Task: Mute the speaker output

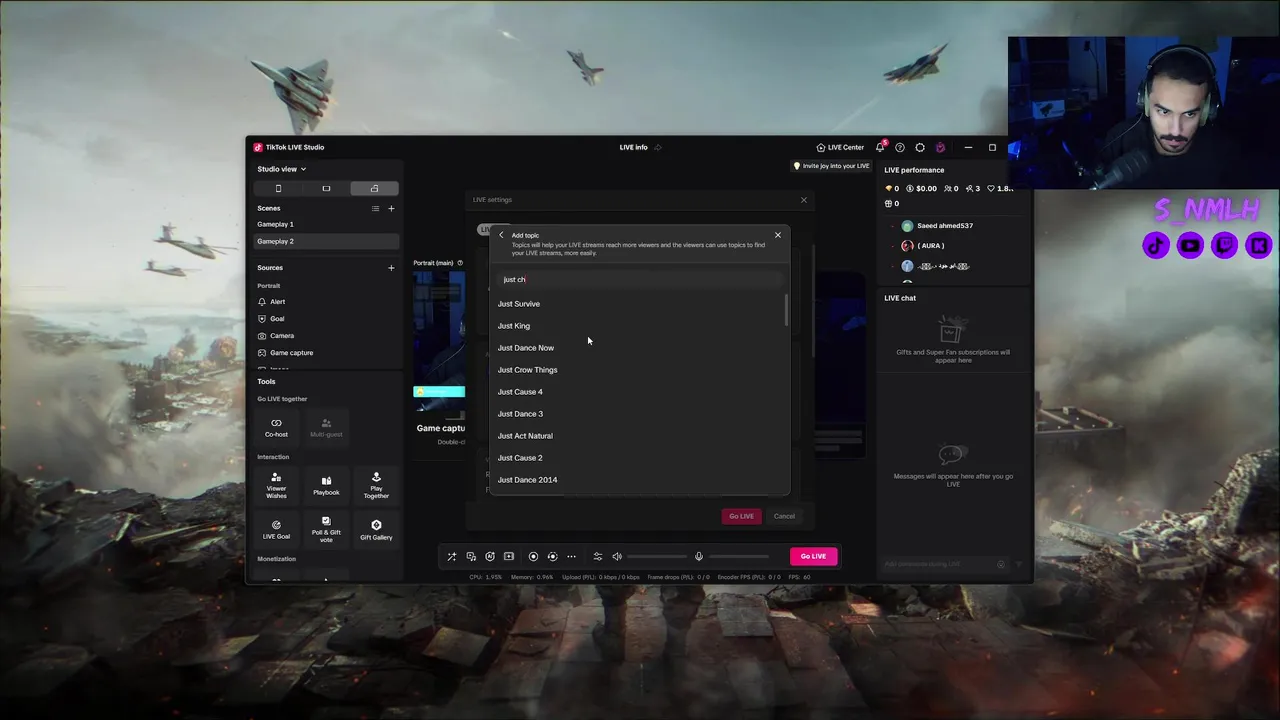Action: pyautogui.click(x=617, y=556)
